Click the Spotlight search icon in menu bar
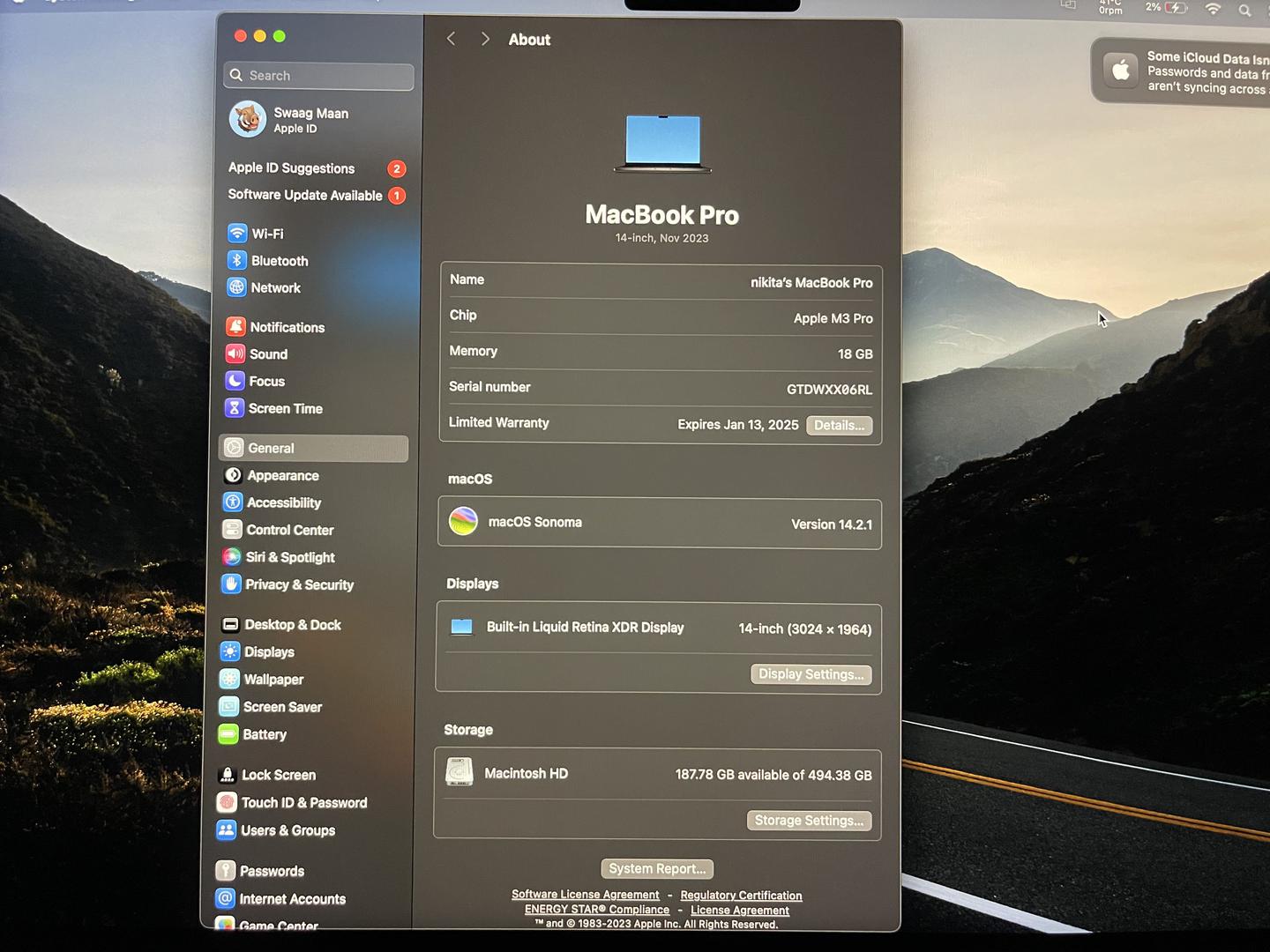Viewport: 1270px width, 952px height. (x=1244, y=11)
